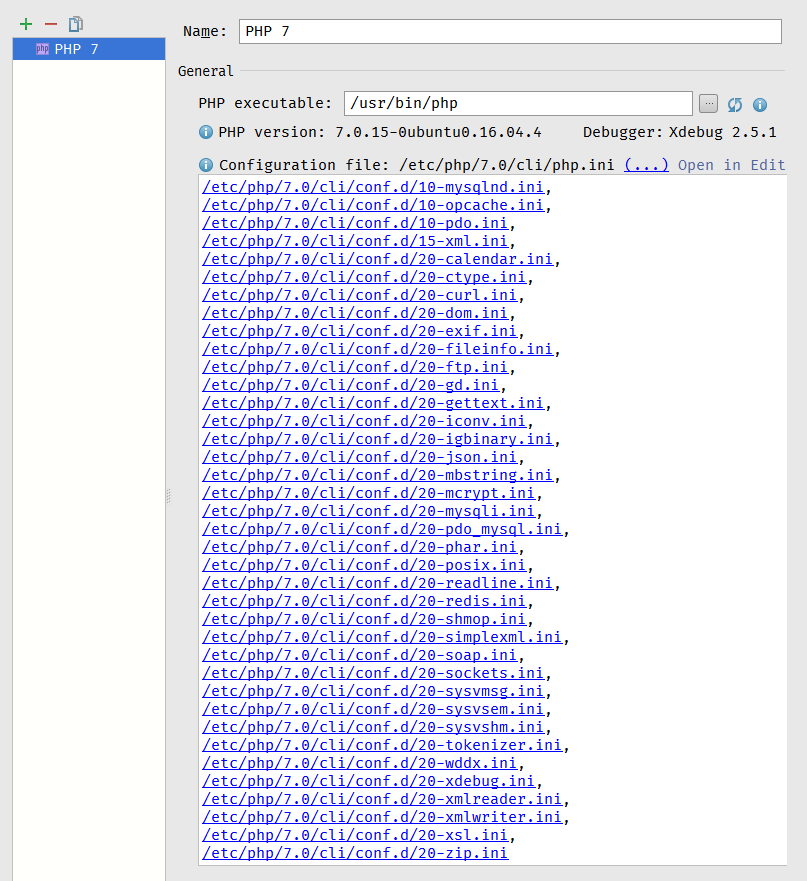The height and width of the screenshot is (881, 807).
Task: Open 10-opcache.ini config file link
Action: click(373, 205)
